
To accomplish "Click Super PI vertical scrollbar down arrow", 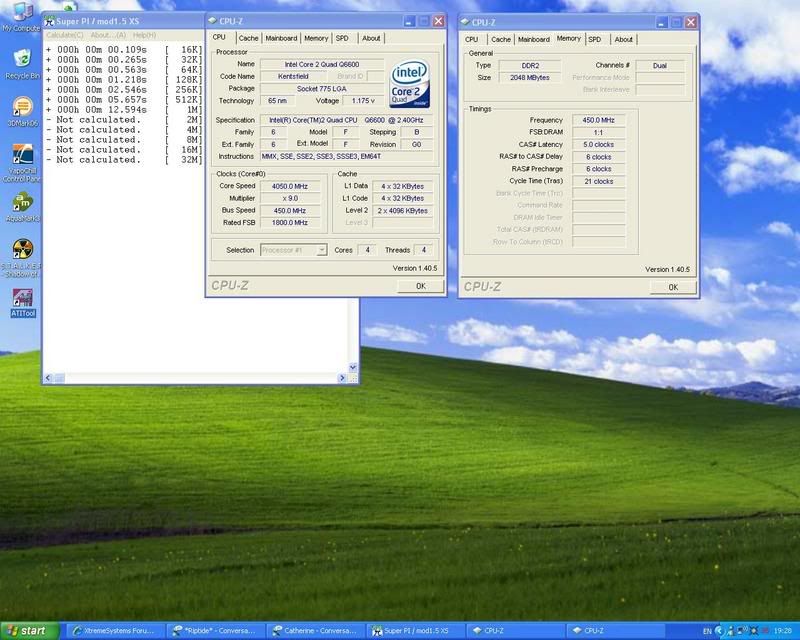I will (353, 367).
